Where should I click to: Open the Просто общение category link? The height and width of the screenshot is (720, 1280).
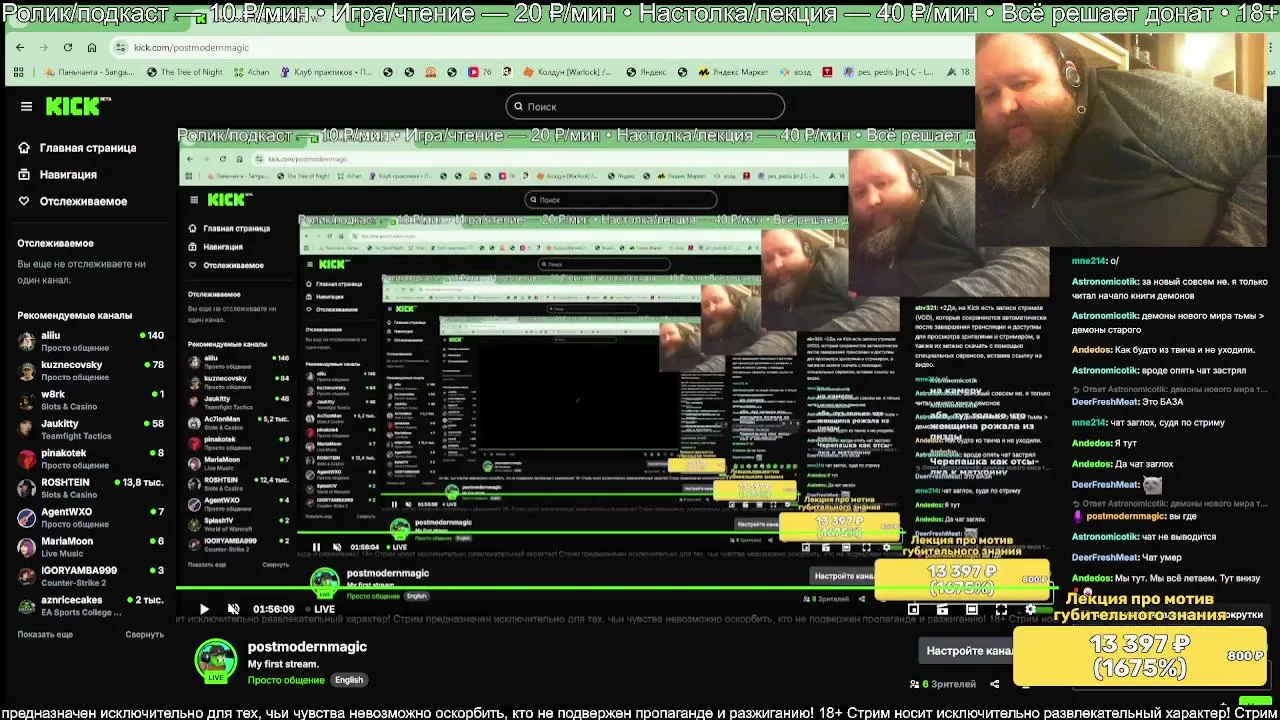pyautogui.click(x=286, y=680)
